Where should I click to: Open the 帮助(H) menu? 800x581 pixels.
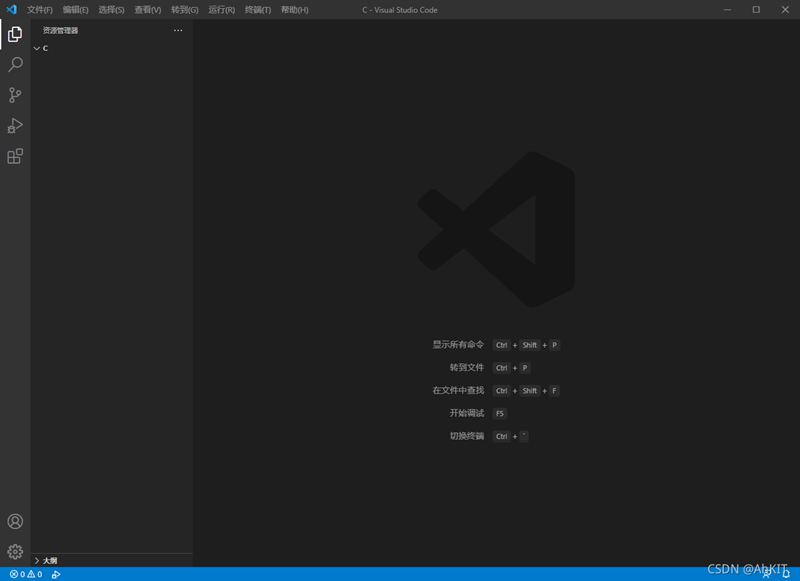tap(294, 10)
